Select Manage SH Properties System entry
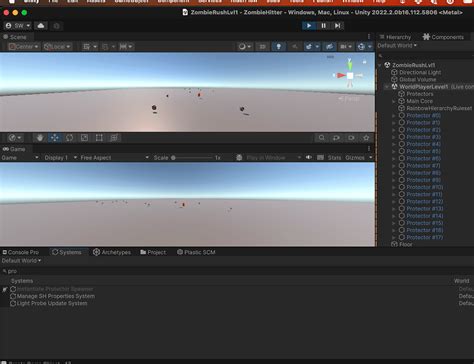This screenshot has width=474, height=364. (56, 296)
